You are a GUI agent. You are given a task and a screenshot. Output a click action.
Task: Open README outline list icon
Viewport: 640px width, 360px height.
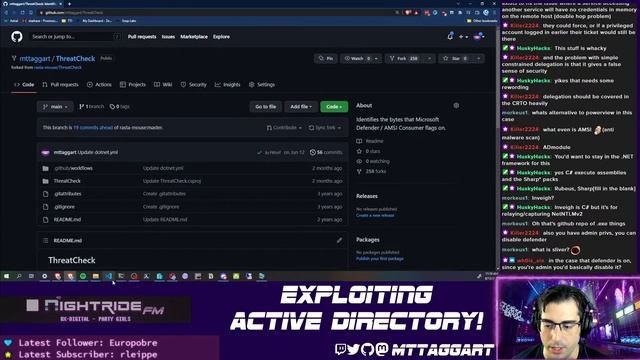click(x=45, y=240)
